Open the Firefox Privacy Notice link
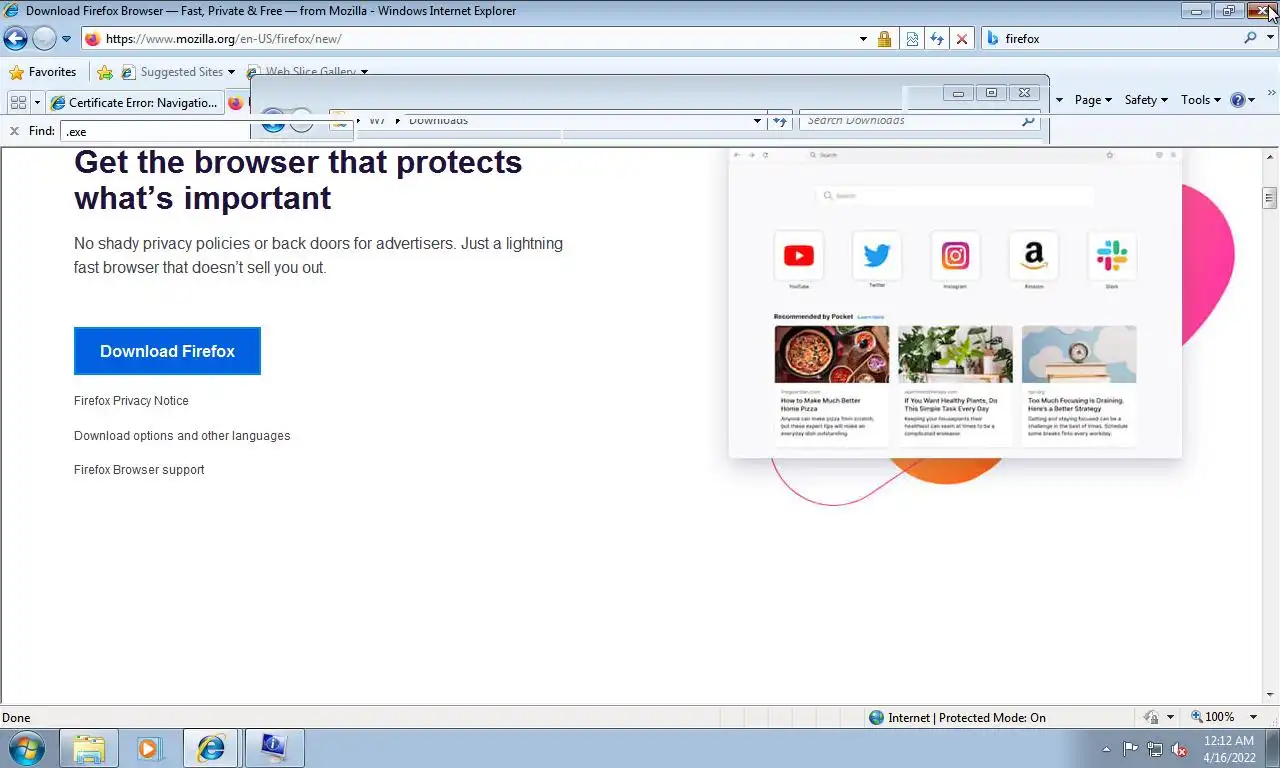Image resolution: width=1280 pixels, height=768 pixels. tap(131, 401)
